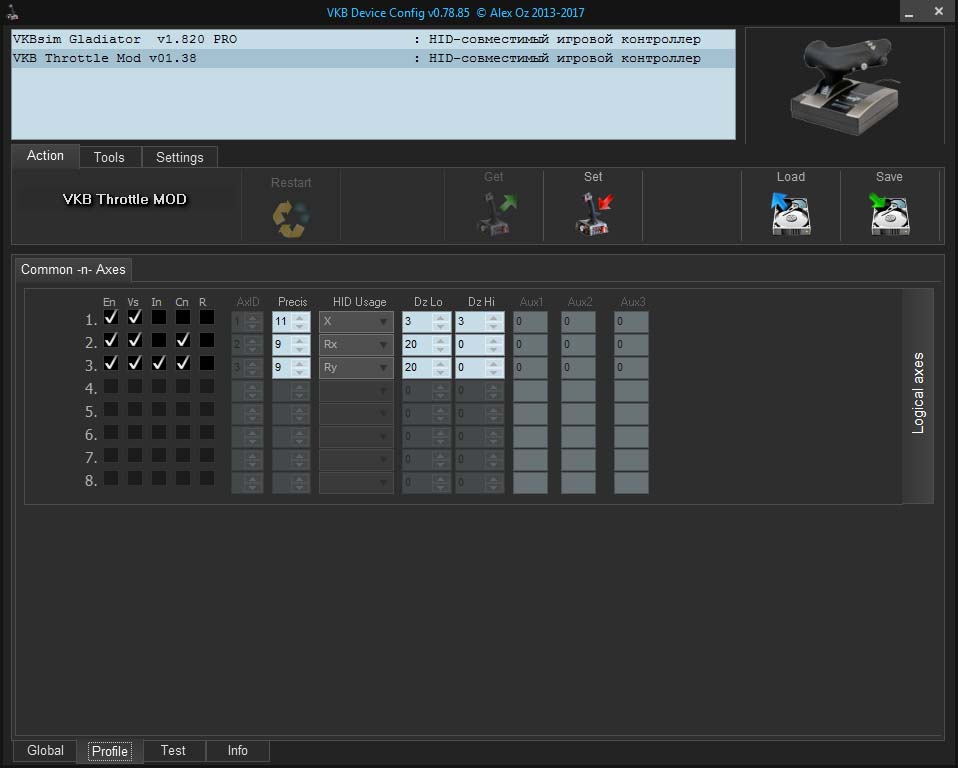Click the VKB Throttle MOD device label

pyautogui.click(x=125, y=199)
